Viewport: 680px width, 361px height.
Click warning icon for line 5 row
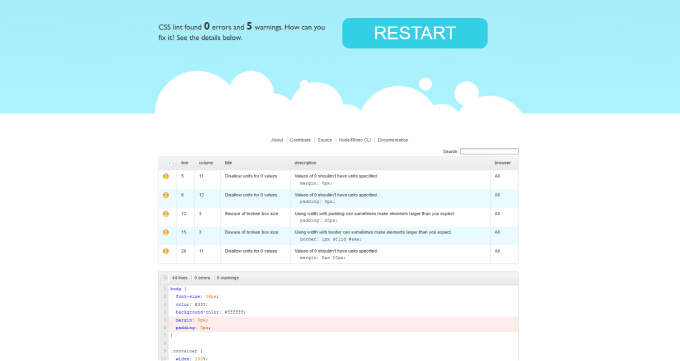166,176
